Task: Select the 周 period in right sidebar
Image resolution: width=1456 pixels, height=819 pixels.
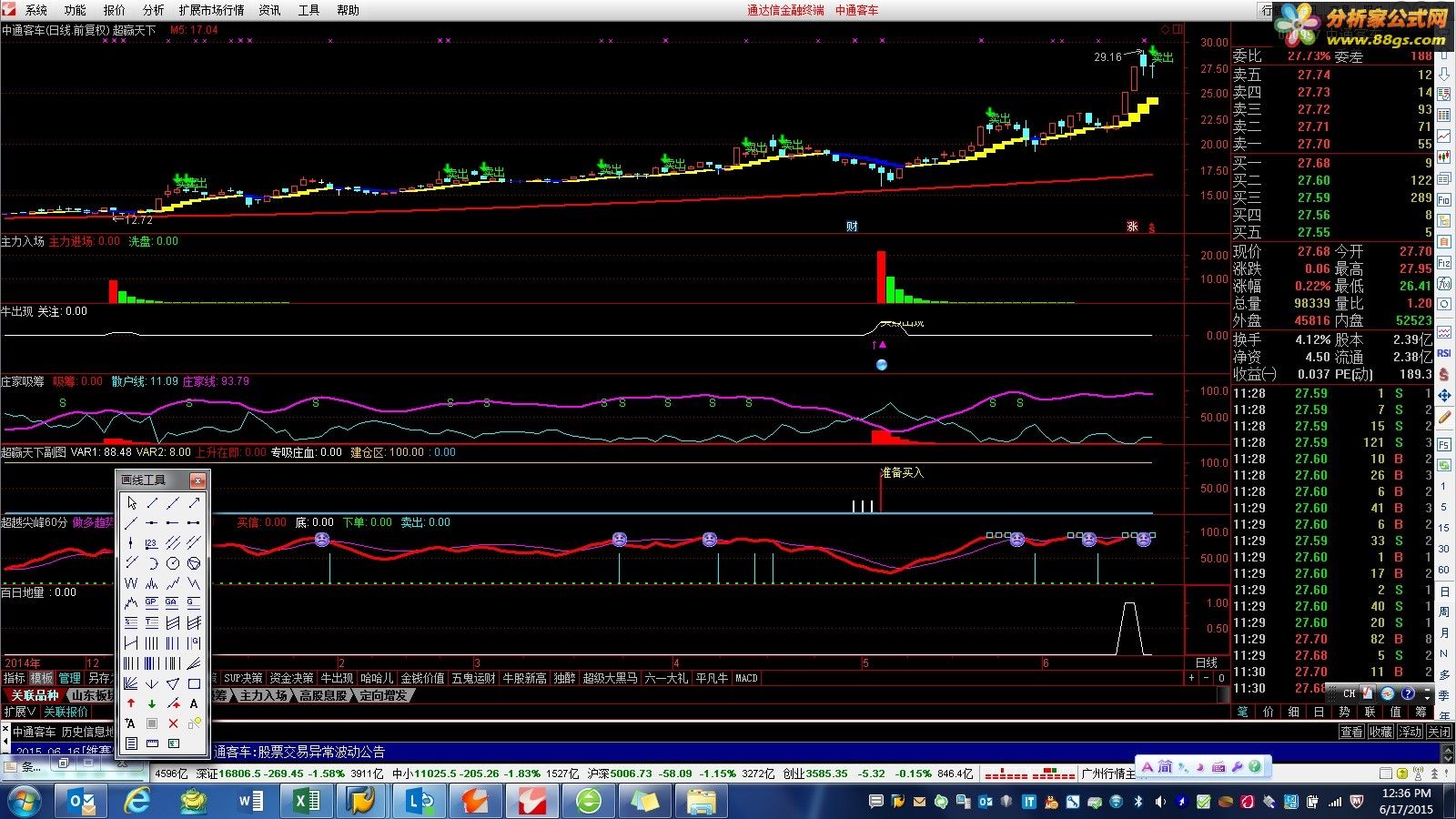Action: point(1444,612)
